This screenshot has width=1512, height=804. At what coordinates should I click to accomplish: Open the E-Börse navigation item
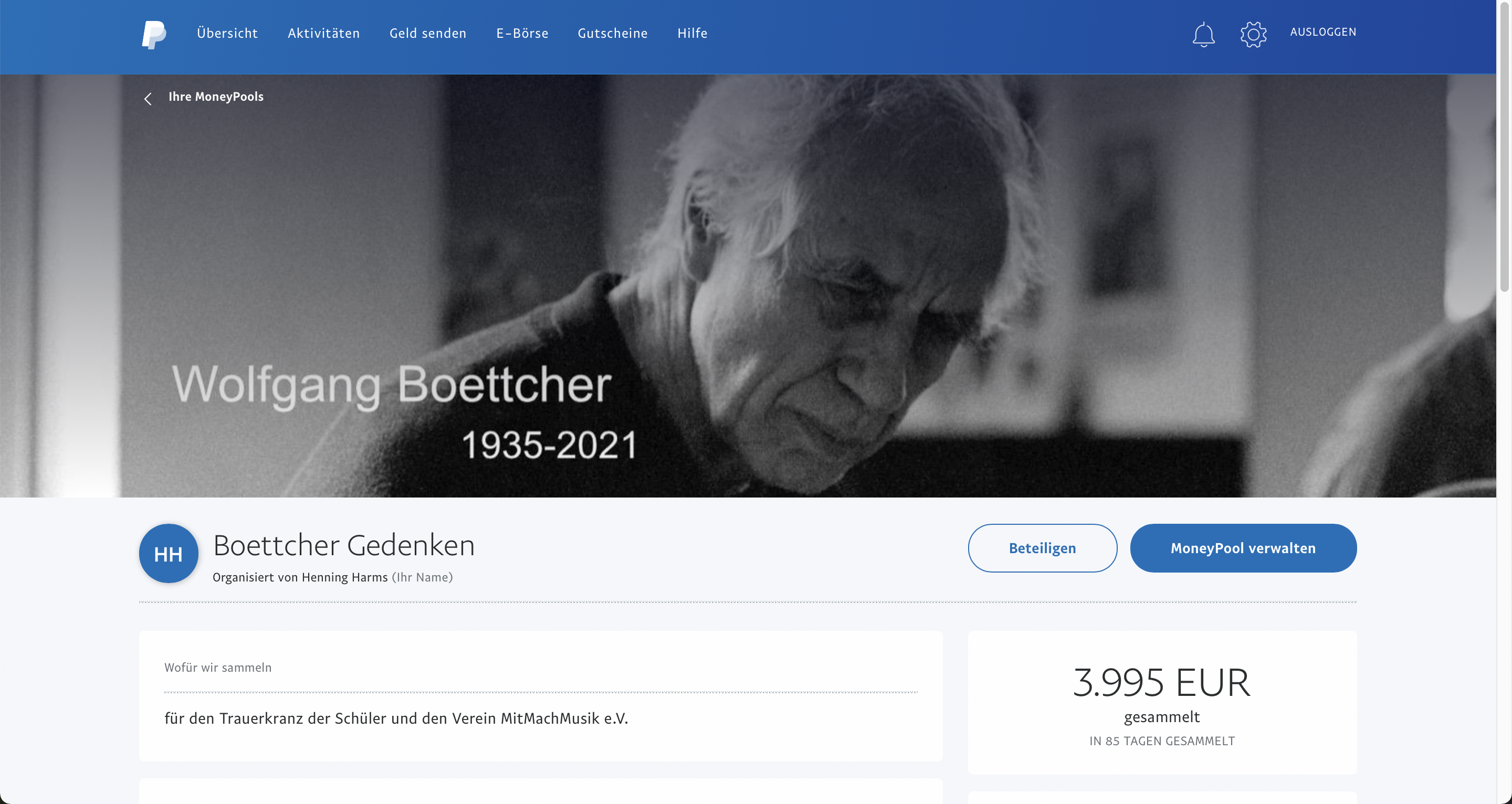pos(522,34)
